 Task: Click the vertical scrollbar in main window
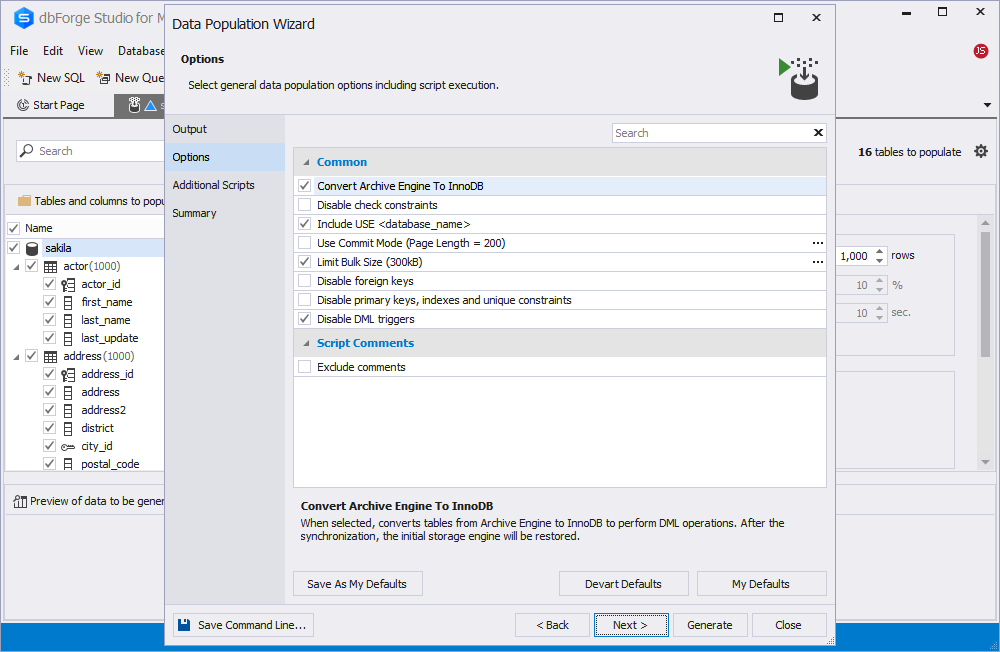pos(986,294)
